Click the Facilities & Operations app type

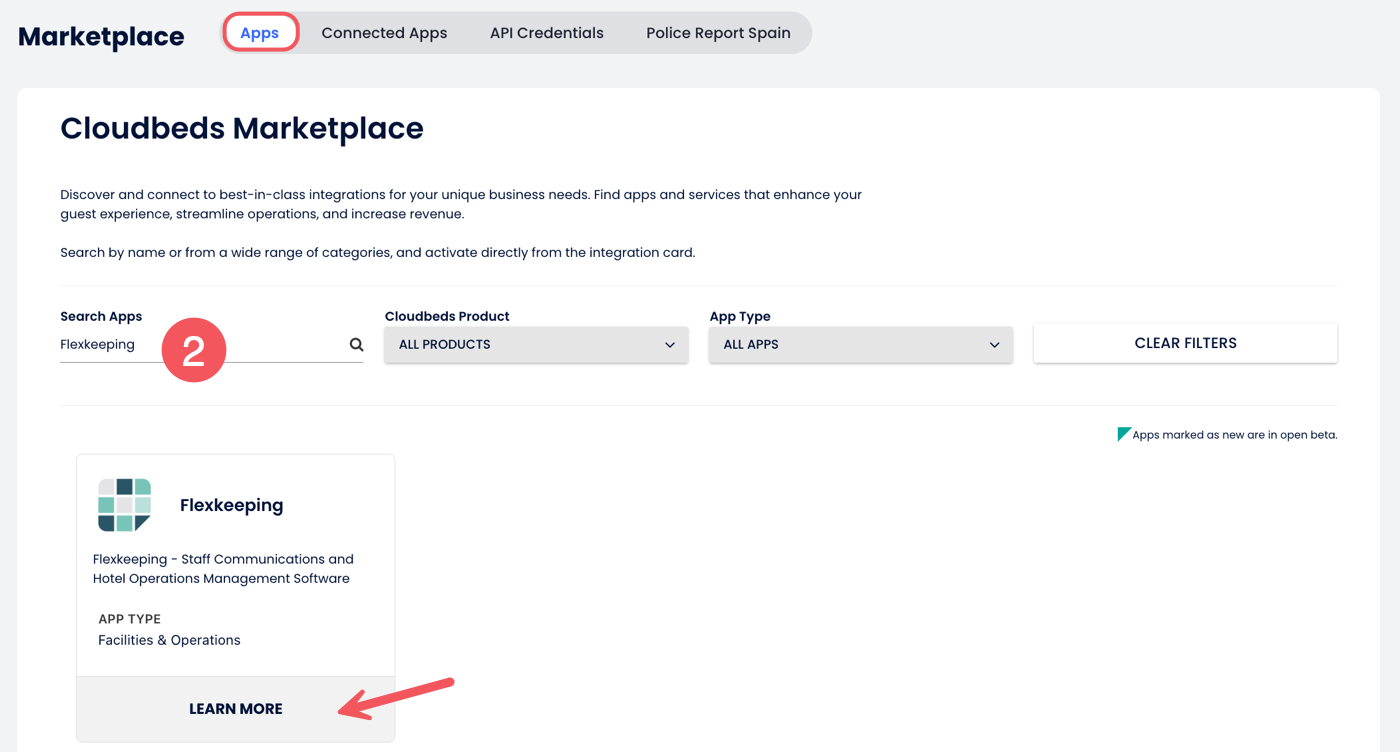(x=169, y=640)
